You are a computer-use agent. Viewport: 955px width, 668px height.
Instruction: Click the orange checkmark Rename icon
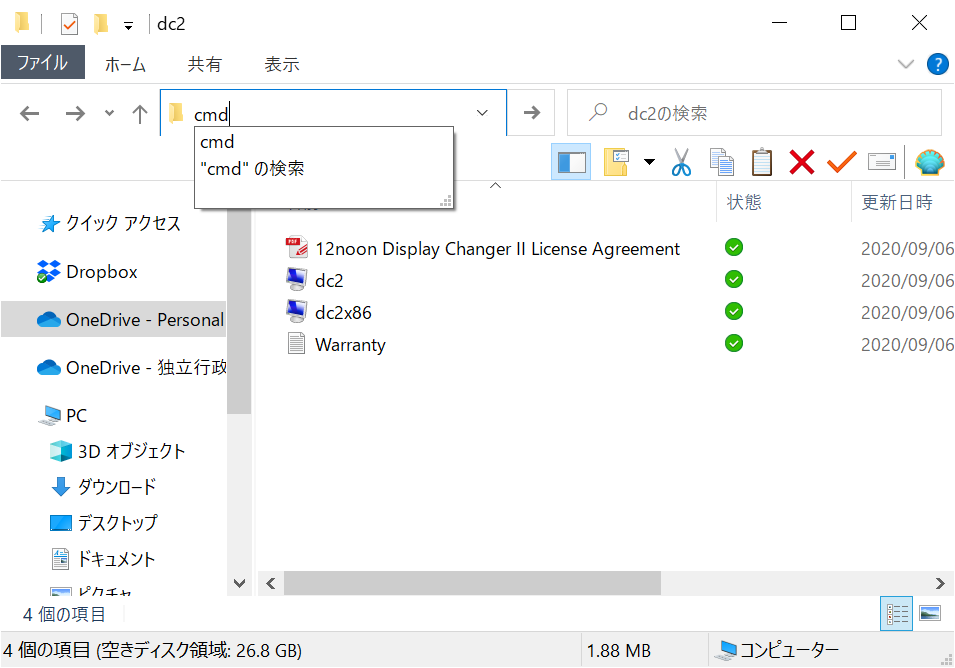[x=842, y=163]
